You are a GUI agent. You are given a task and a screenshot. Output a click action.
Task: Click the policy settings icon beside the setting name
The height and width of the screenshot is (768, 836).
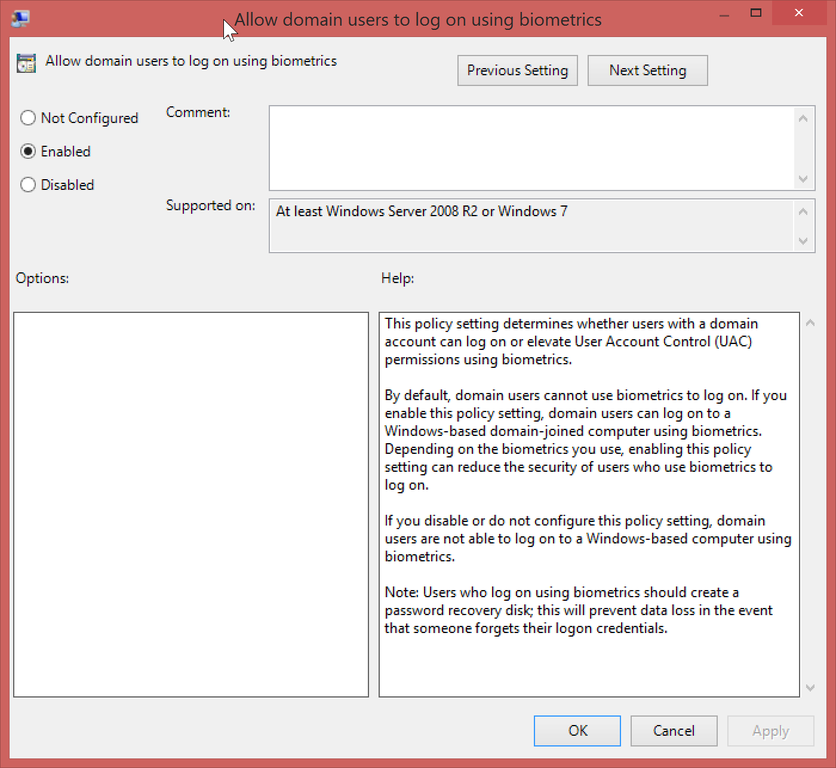pos(26,62)
